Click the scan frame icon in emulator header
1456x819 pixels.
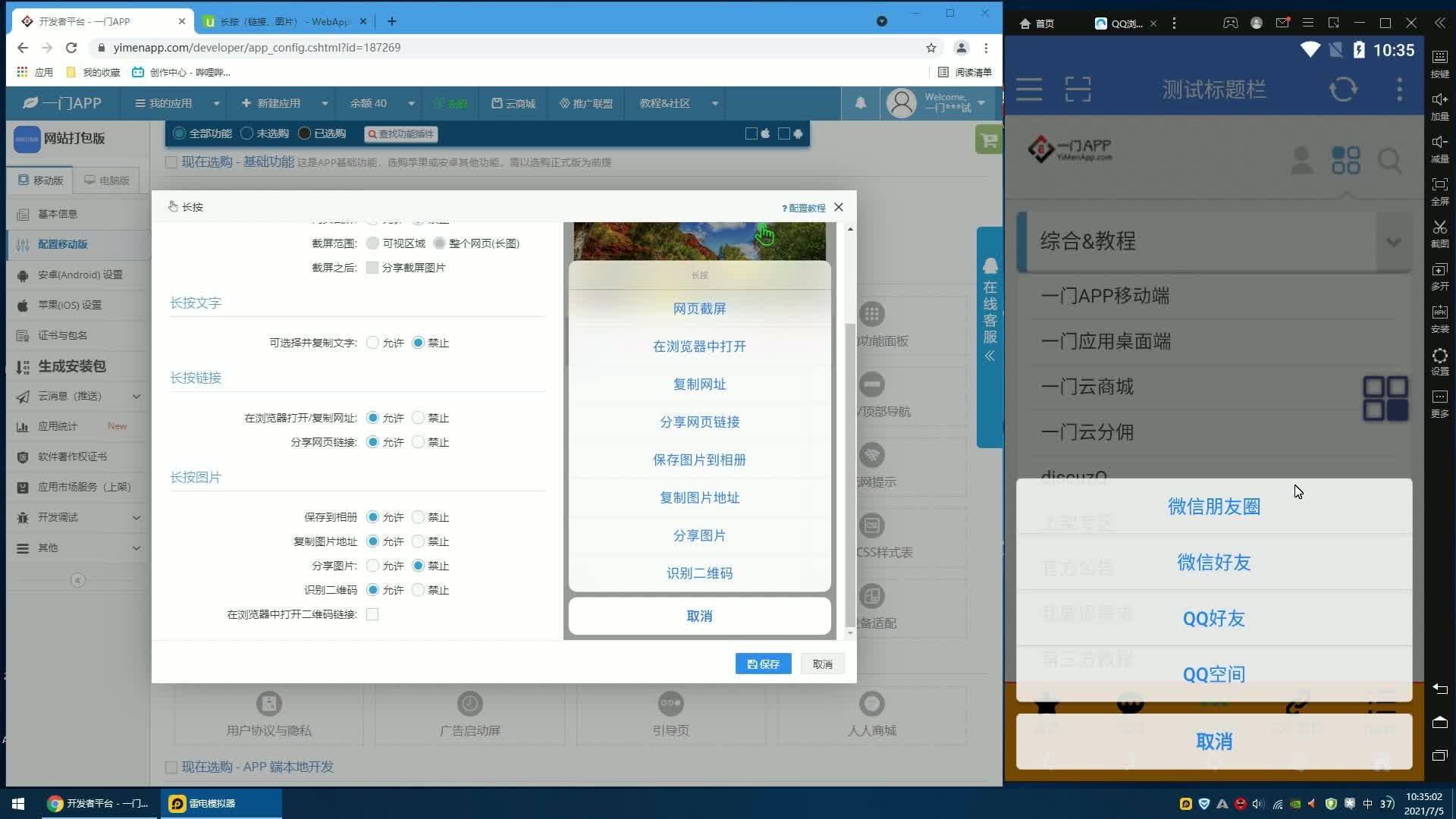click(x=1078, y=89)
